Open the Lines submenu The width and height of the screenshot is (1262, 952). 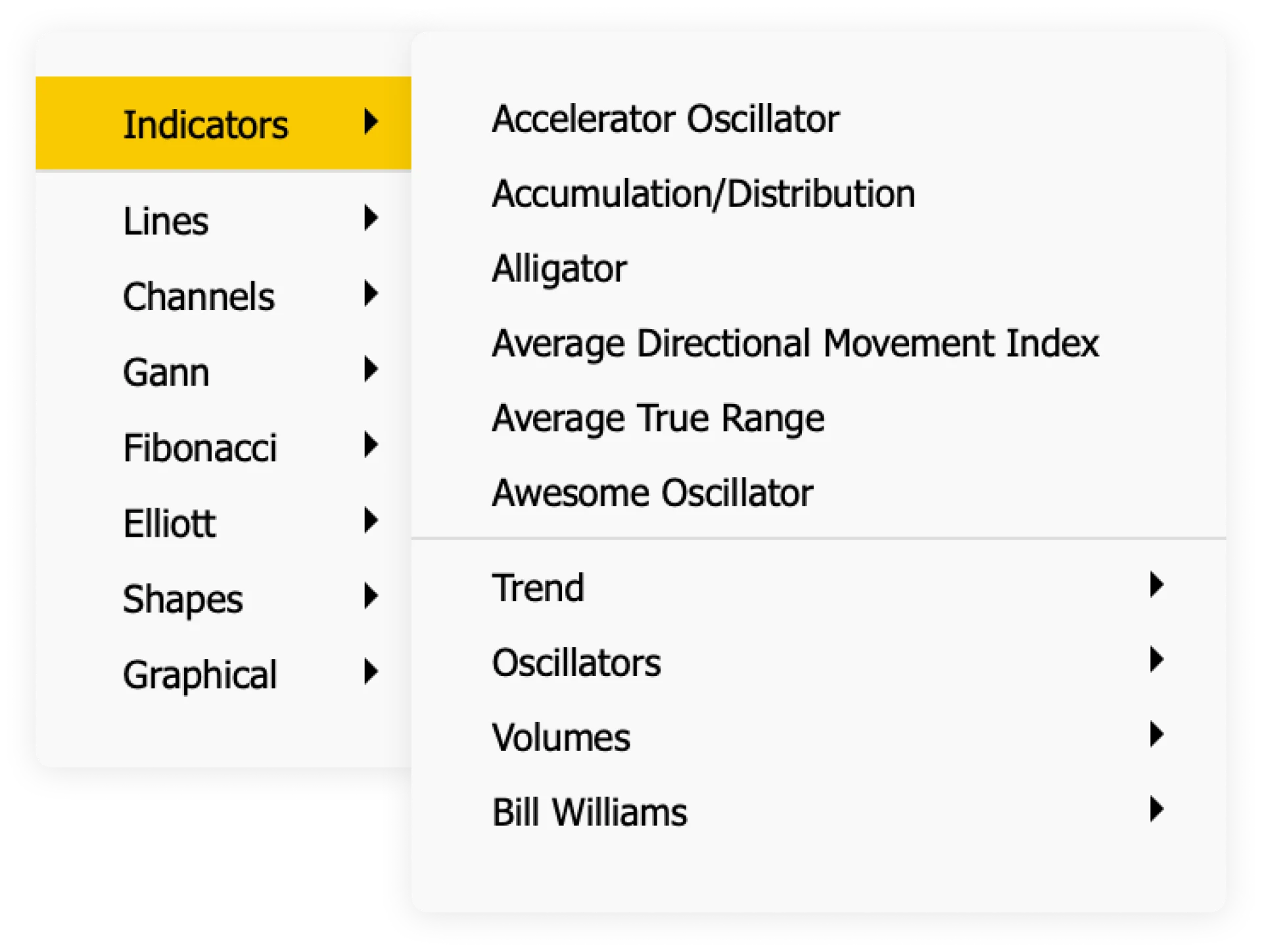(x=166, y=221)
